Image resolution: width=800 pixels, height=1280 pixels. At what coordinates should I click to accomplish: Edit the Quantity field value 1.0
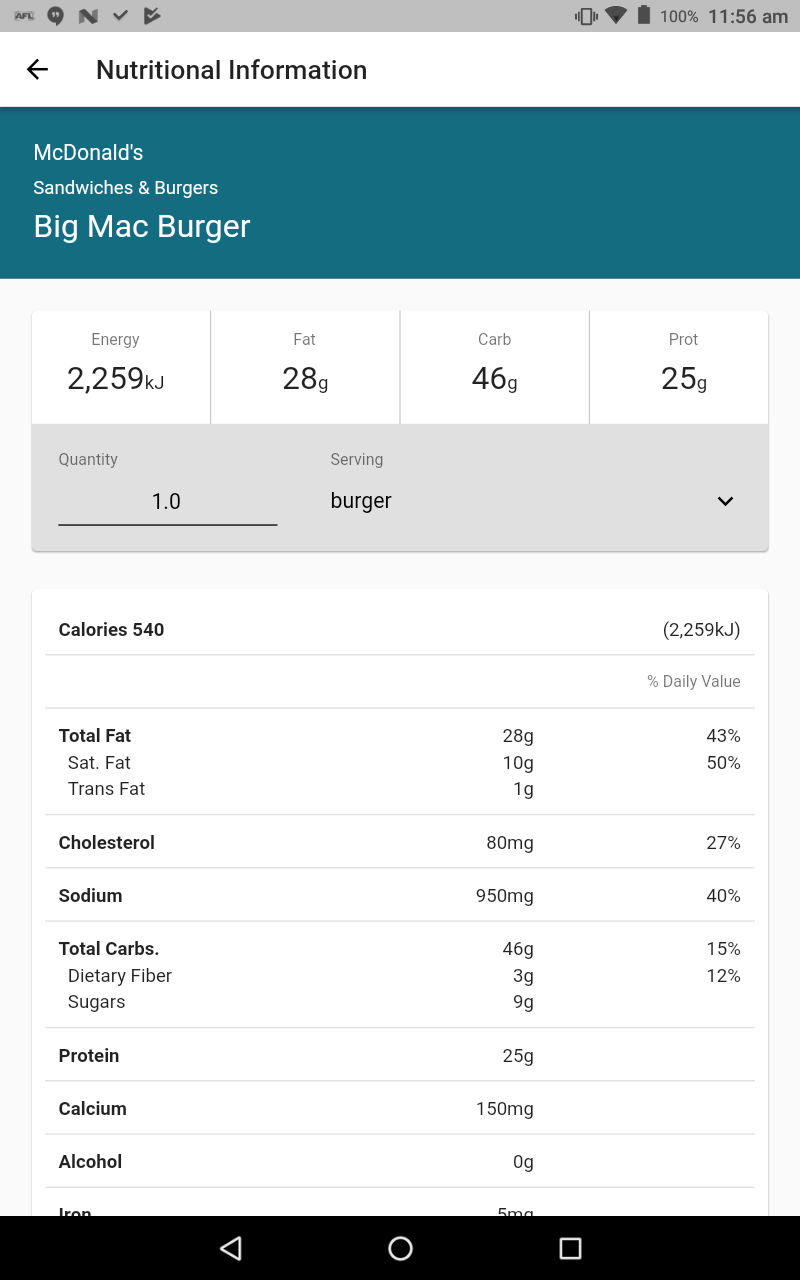[167, 502]
